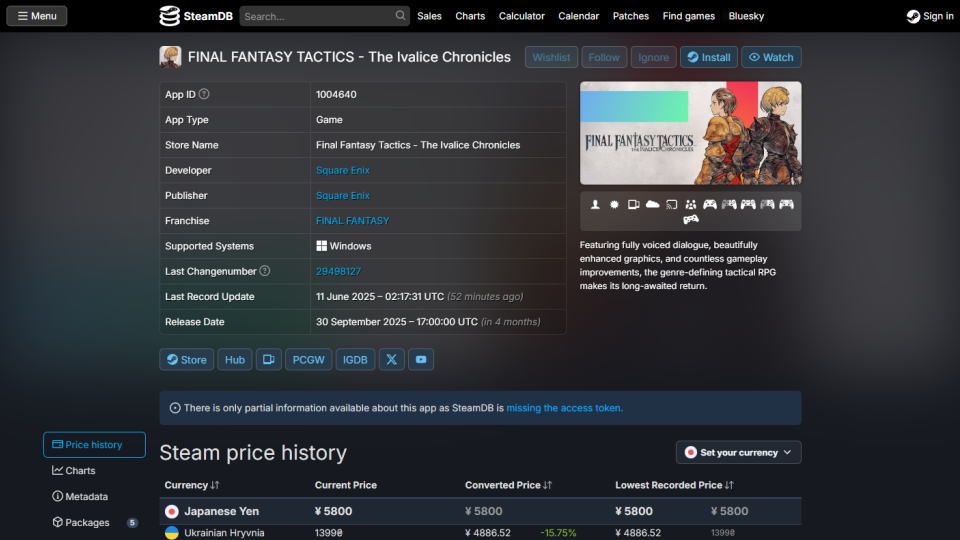Click the Steam Cloud category icon
960x540 pixels.
(x=653, y=204)
